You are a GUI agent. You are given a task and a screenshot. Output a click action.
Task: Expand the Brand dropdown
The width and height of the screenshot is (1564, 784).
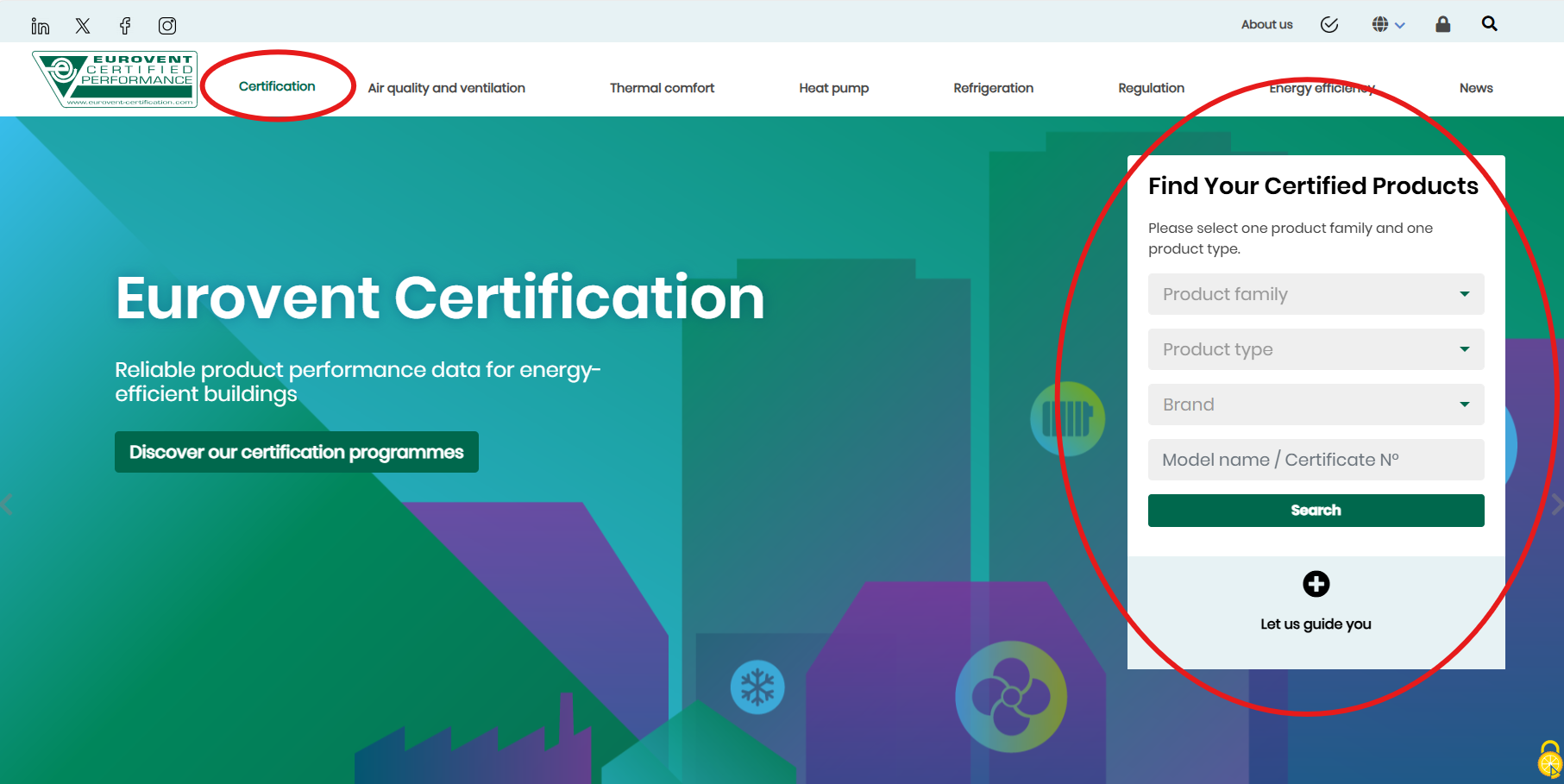1316,405
